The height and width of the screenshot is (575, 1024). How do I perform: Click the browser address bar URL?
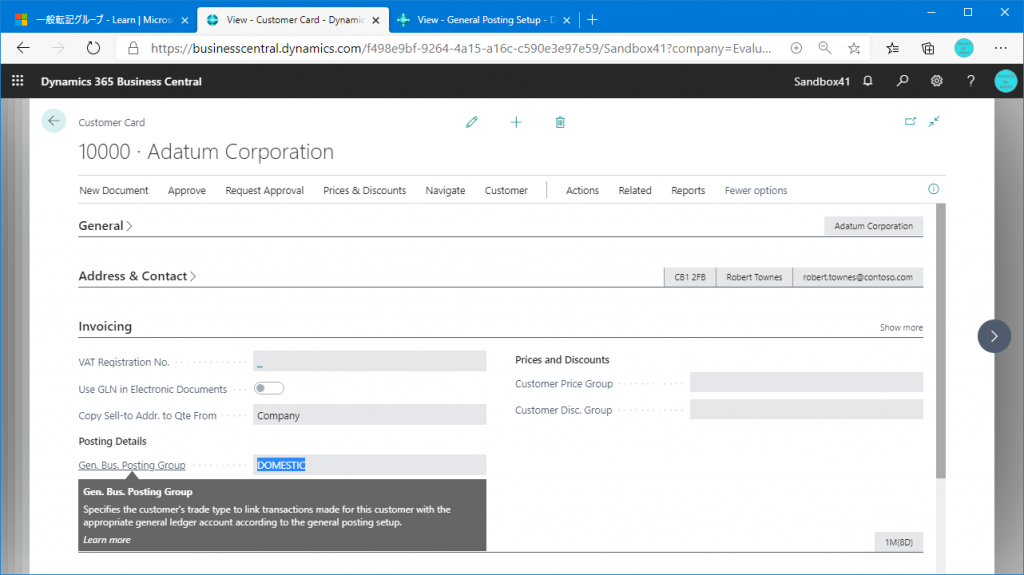(x=460, y=48)
